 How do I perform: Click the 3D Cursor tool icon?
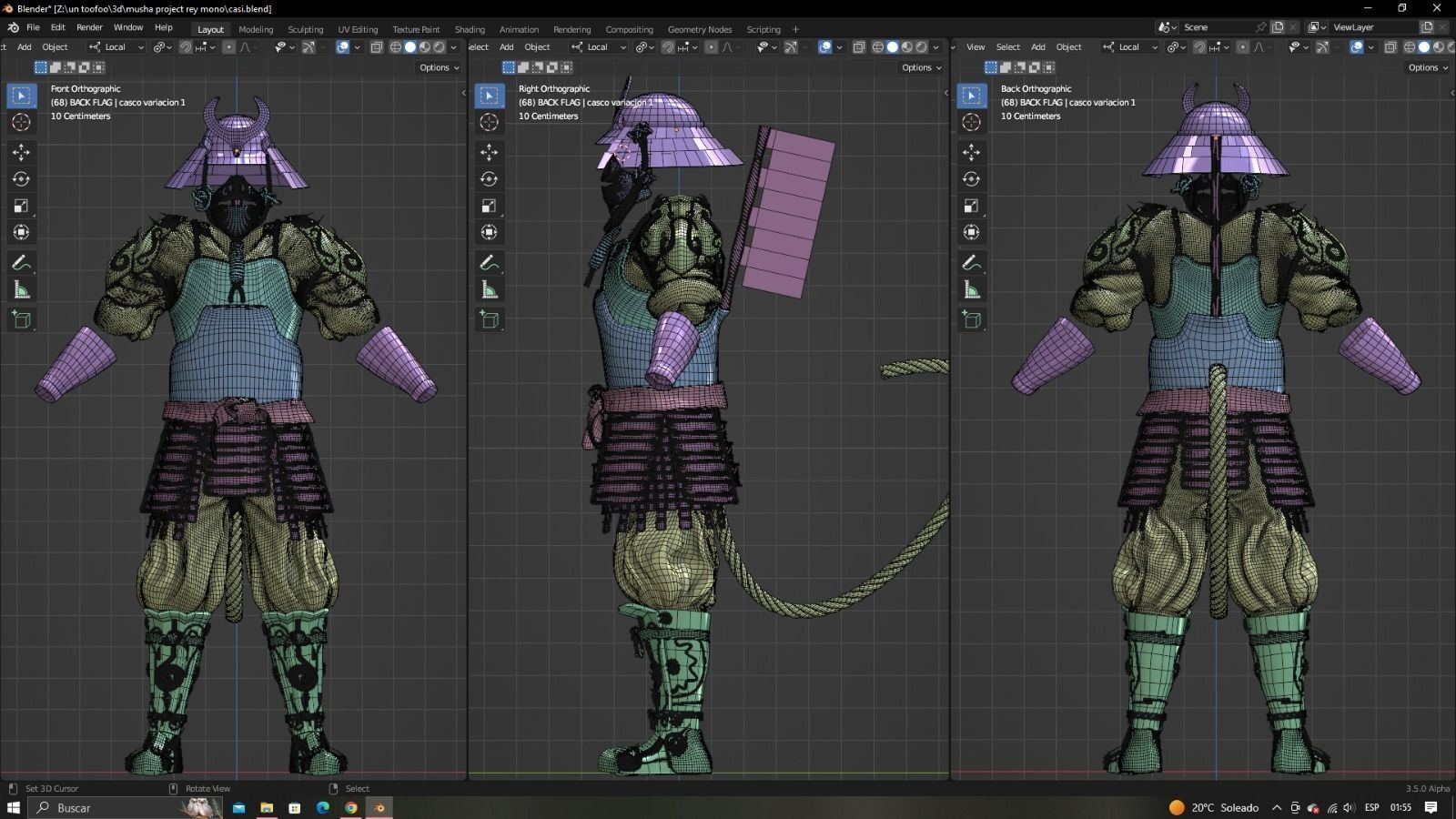pyautogui.click(x=21, y=122)
